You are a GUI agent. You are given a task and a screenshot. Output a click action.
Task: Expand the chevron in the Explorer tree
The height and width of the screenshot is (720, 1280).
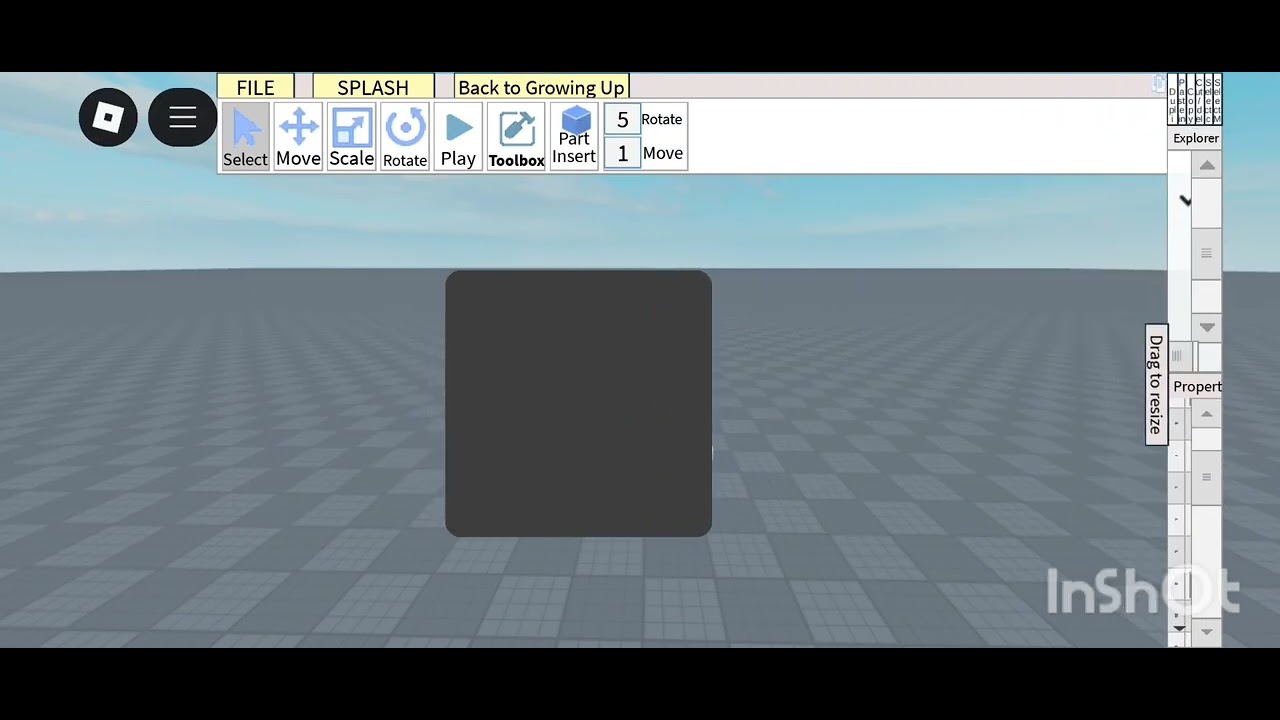point(1185,201)
